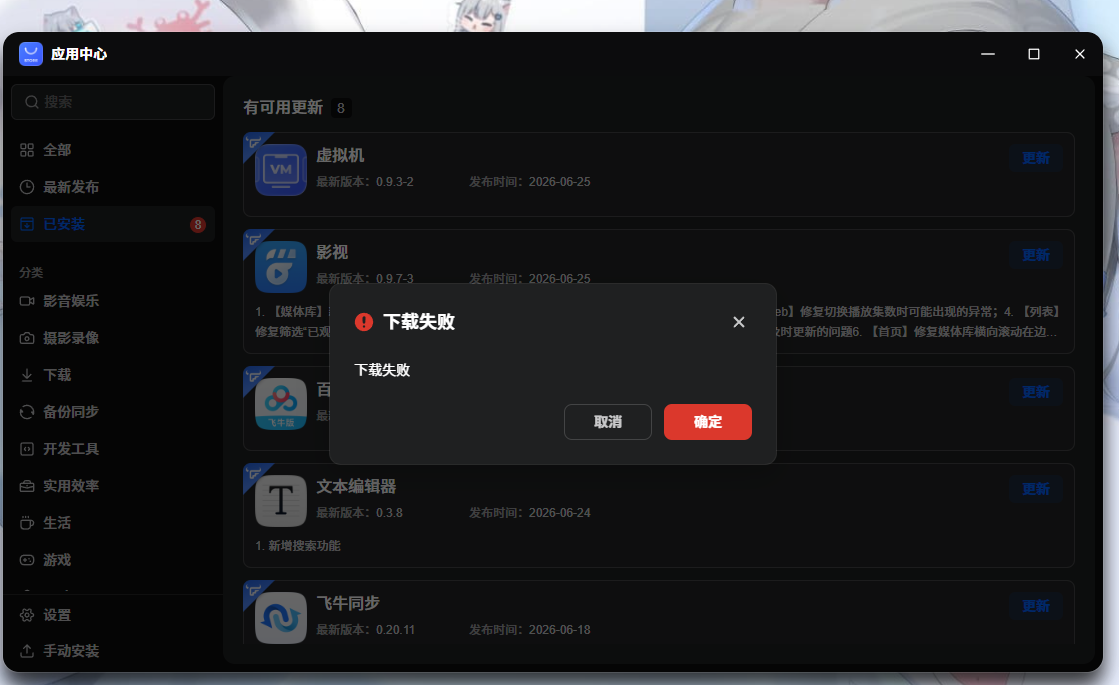This screenshot has width=1119, height=685.
Task: Click the 下载失败 message in dialog body
Action: [x=383, y=370]
